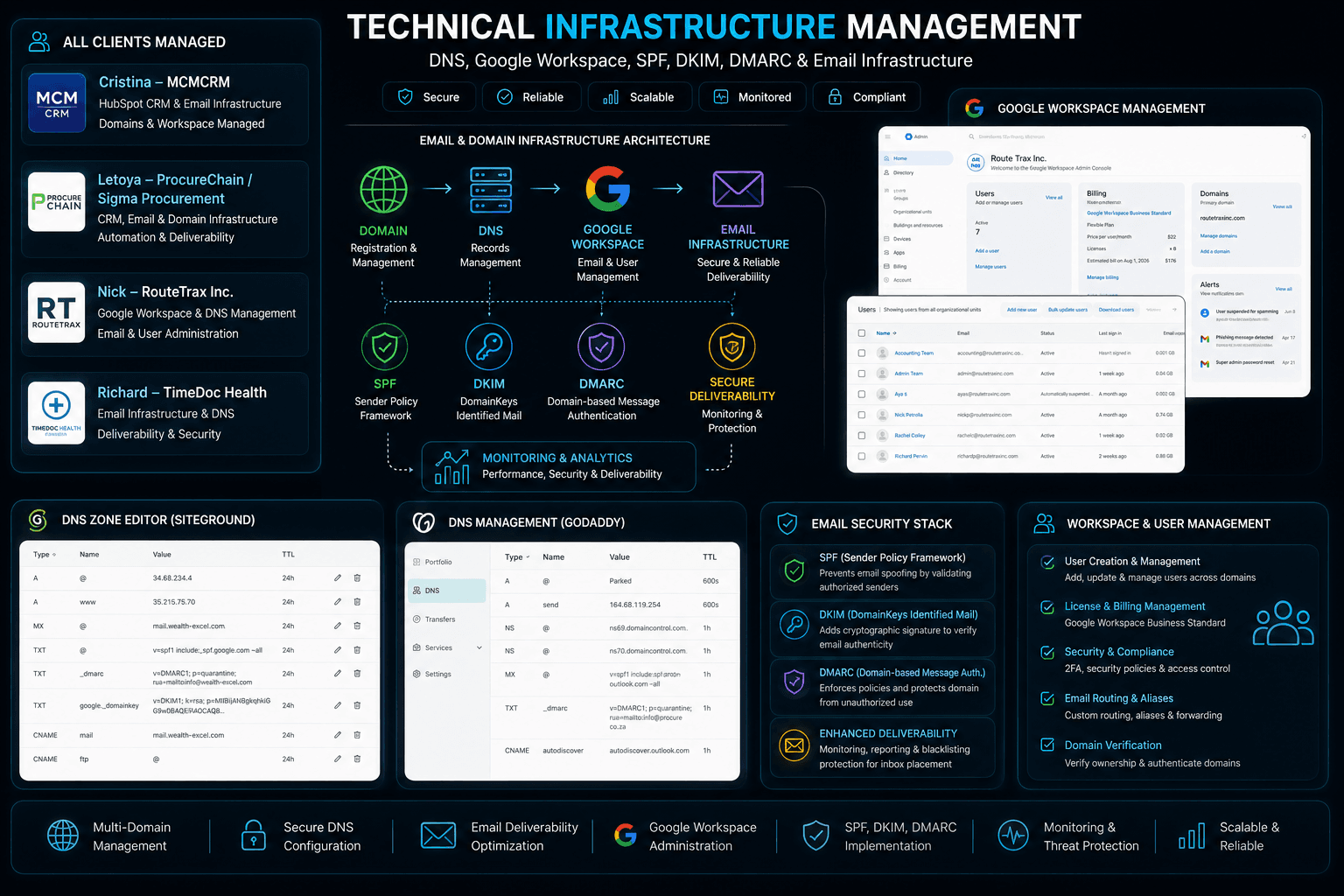
Task: Click the Manage users link in Users card
Action: pos(990,267)
